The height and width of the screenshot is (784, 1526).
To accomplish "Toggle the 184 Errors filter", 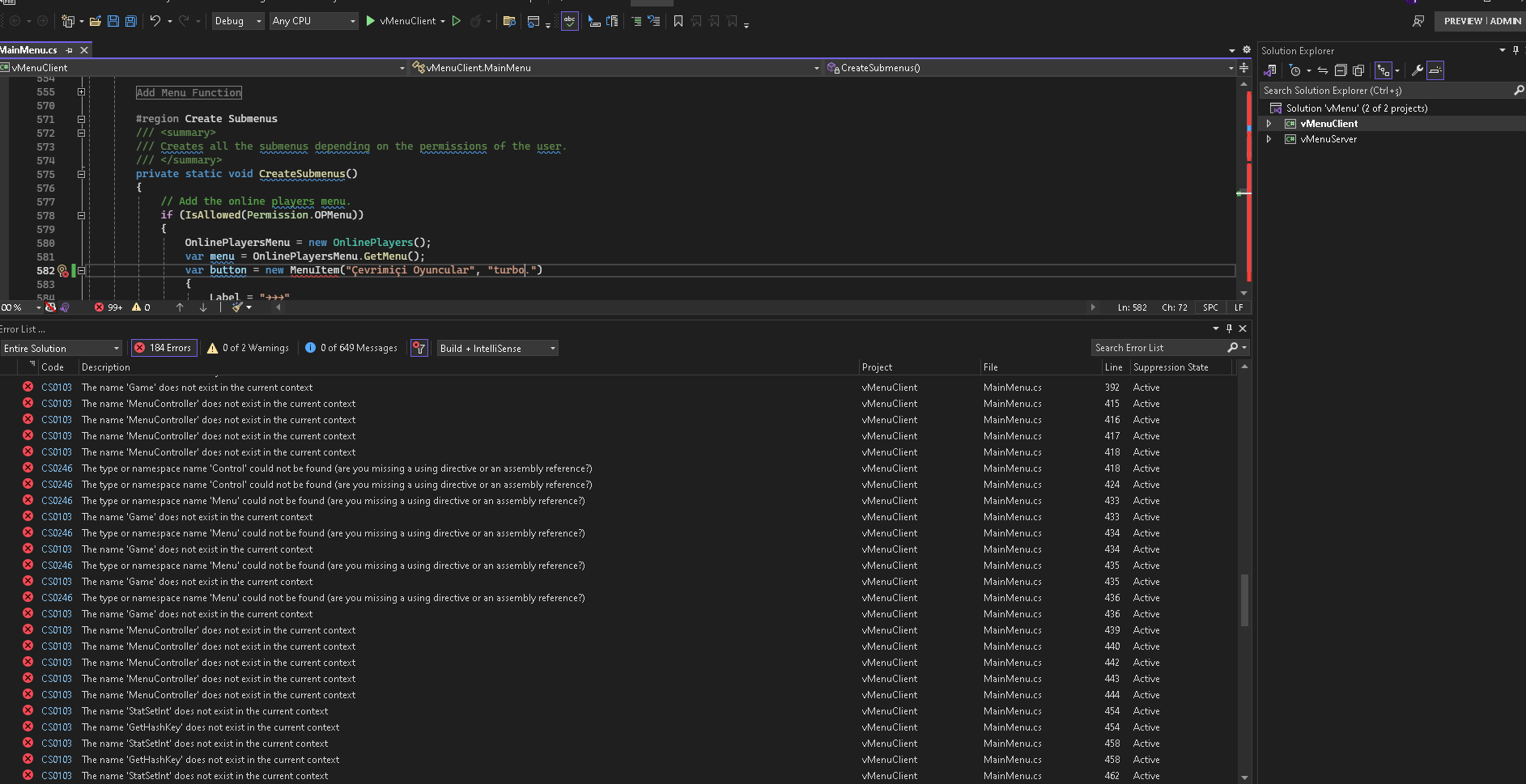I will pos(164,348).
